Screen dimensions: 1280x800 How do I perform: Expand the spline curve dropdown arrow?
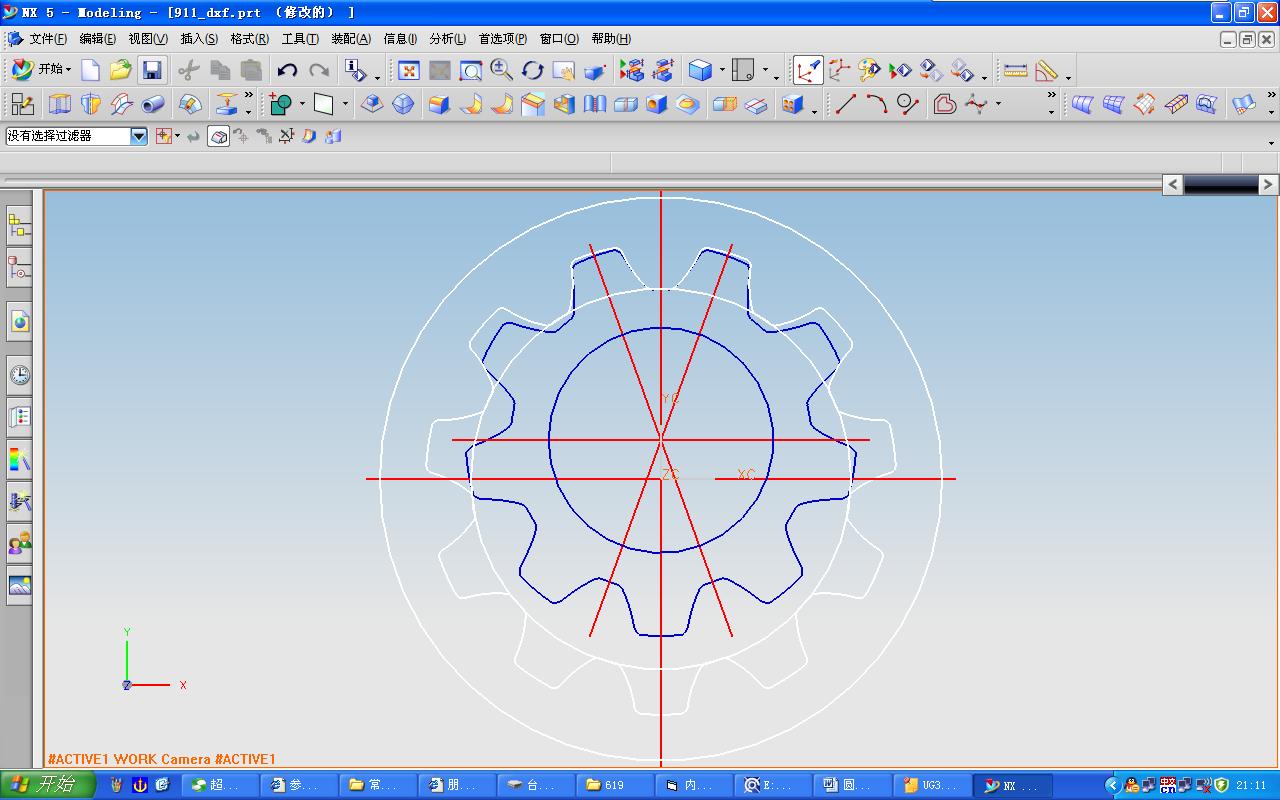[998, 104]
